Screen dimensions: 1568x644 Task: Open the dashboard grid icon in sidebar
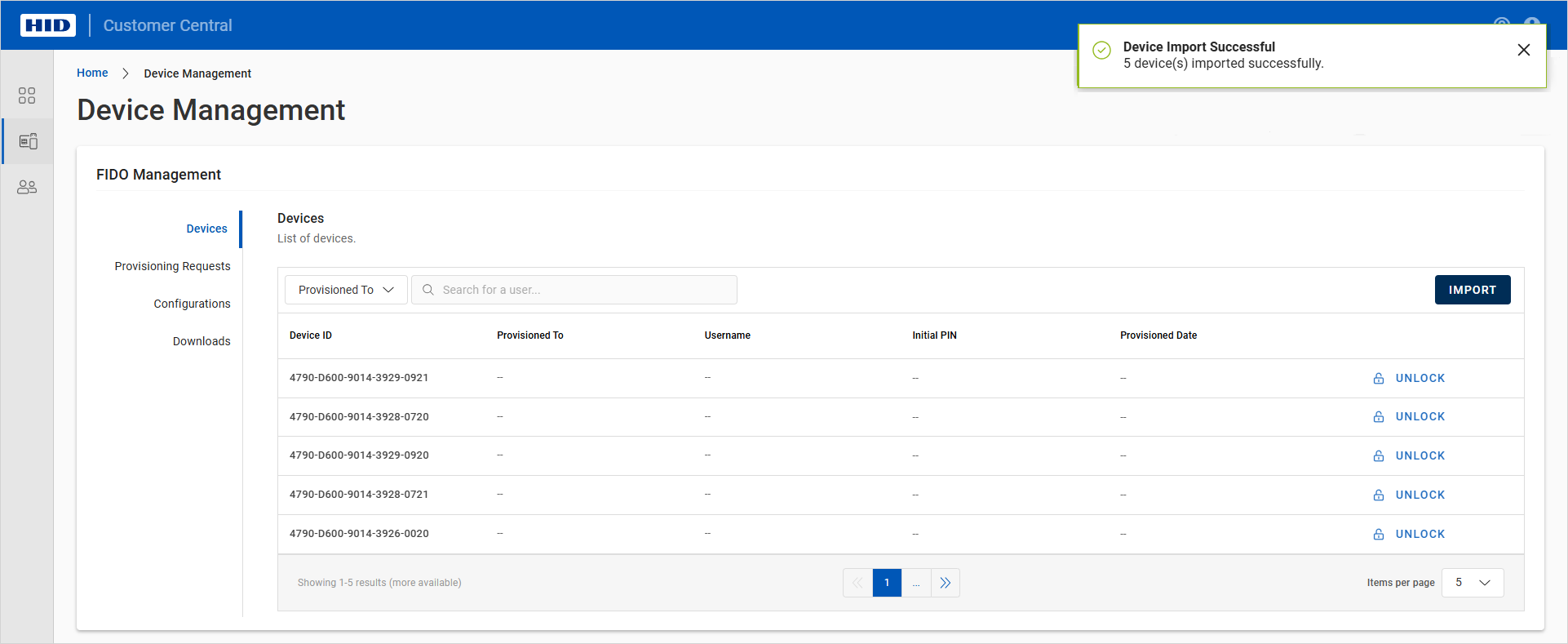[x=27, y=96]
